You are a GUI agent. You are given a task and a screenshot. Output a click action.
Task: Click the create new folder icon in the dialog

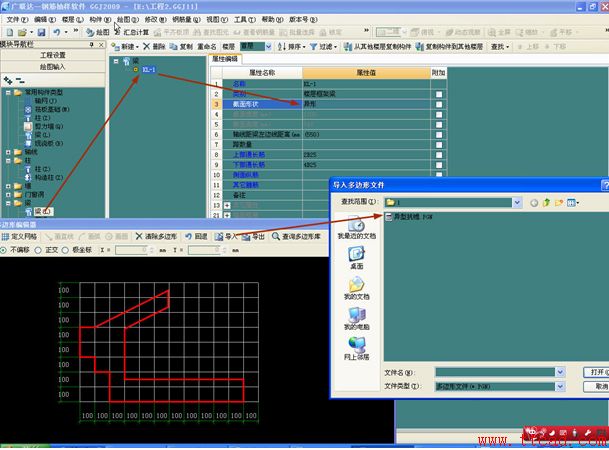pos(559,203)
